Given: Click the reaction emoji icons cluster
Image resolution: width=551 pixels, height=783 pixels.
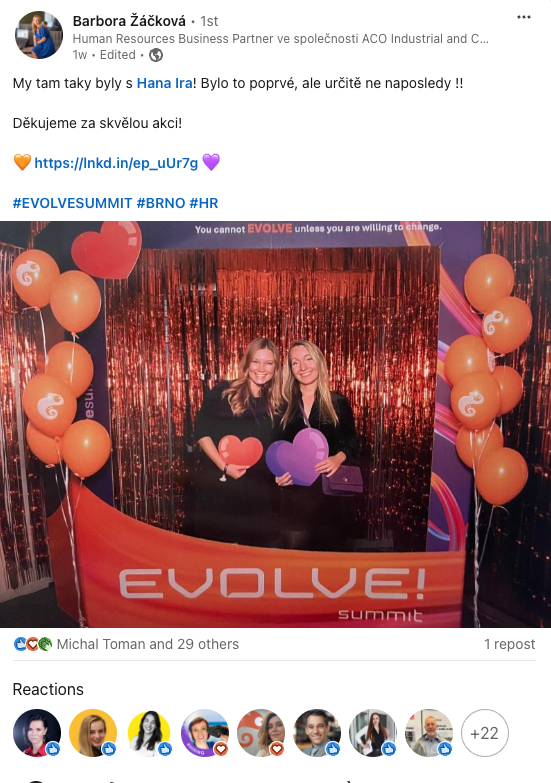Looking at the screenshot, I should (x=32, y=644).
